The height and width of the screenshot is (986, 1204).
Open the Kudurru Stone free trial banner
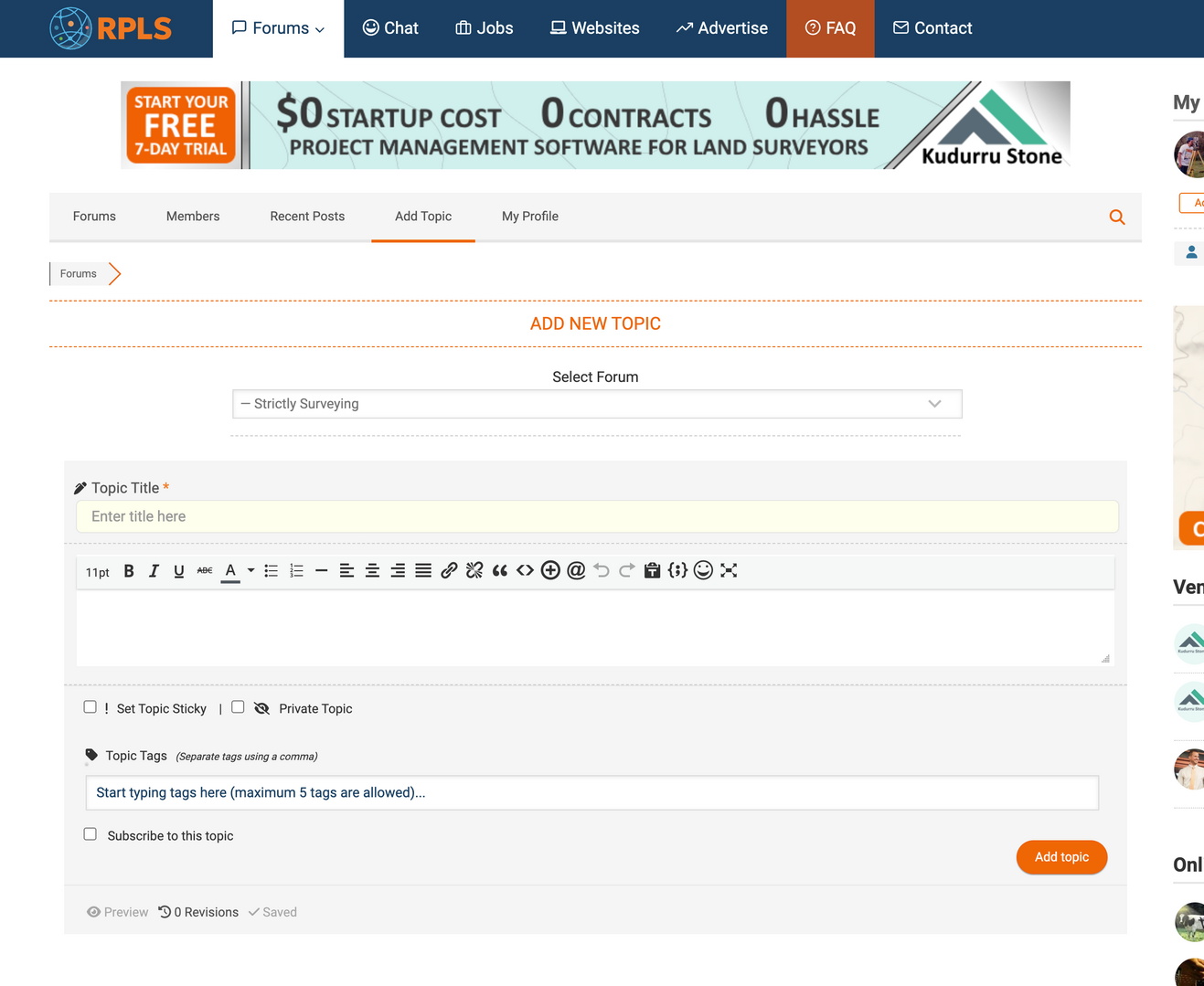(595, 125)
